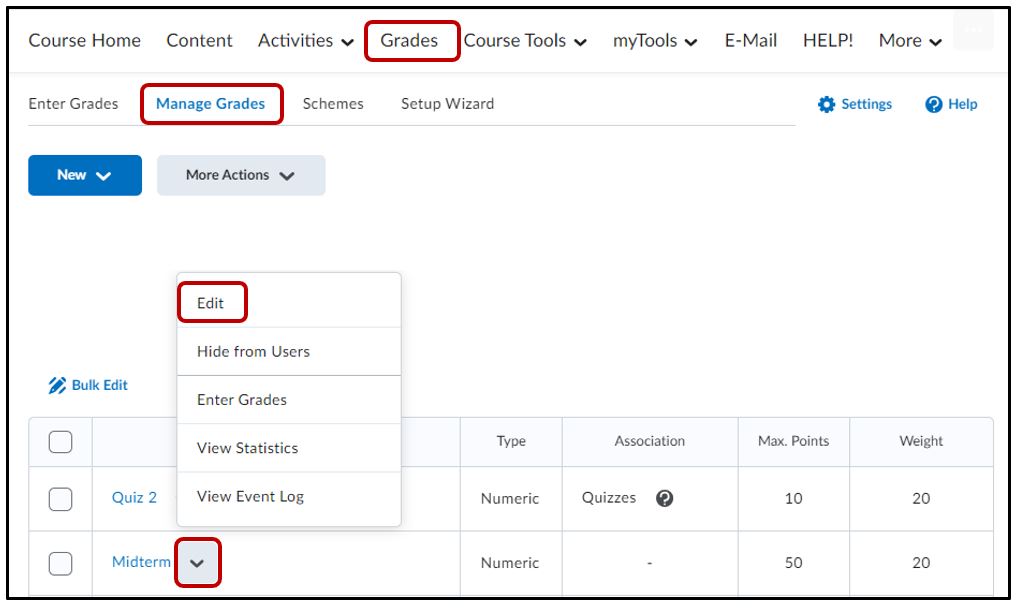Viewport: 1018px width, 608px height.
Task: Select View Statistics in the context menu
Action: point(247,448)
